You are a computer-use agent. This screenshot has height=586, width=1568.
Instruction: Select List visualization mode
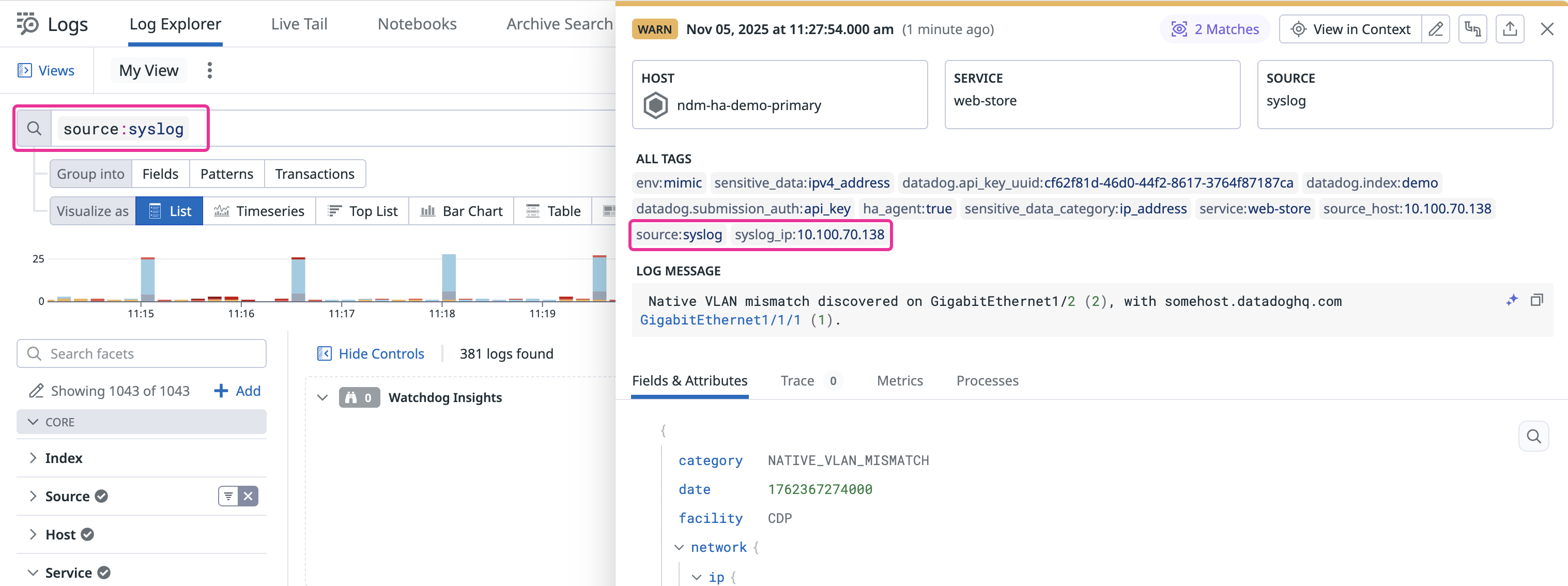click(169, 211)
